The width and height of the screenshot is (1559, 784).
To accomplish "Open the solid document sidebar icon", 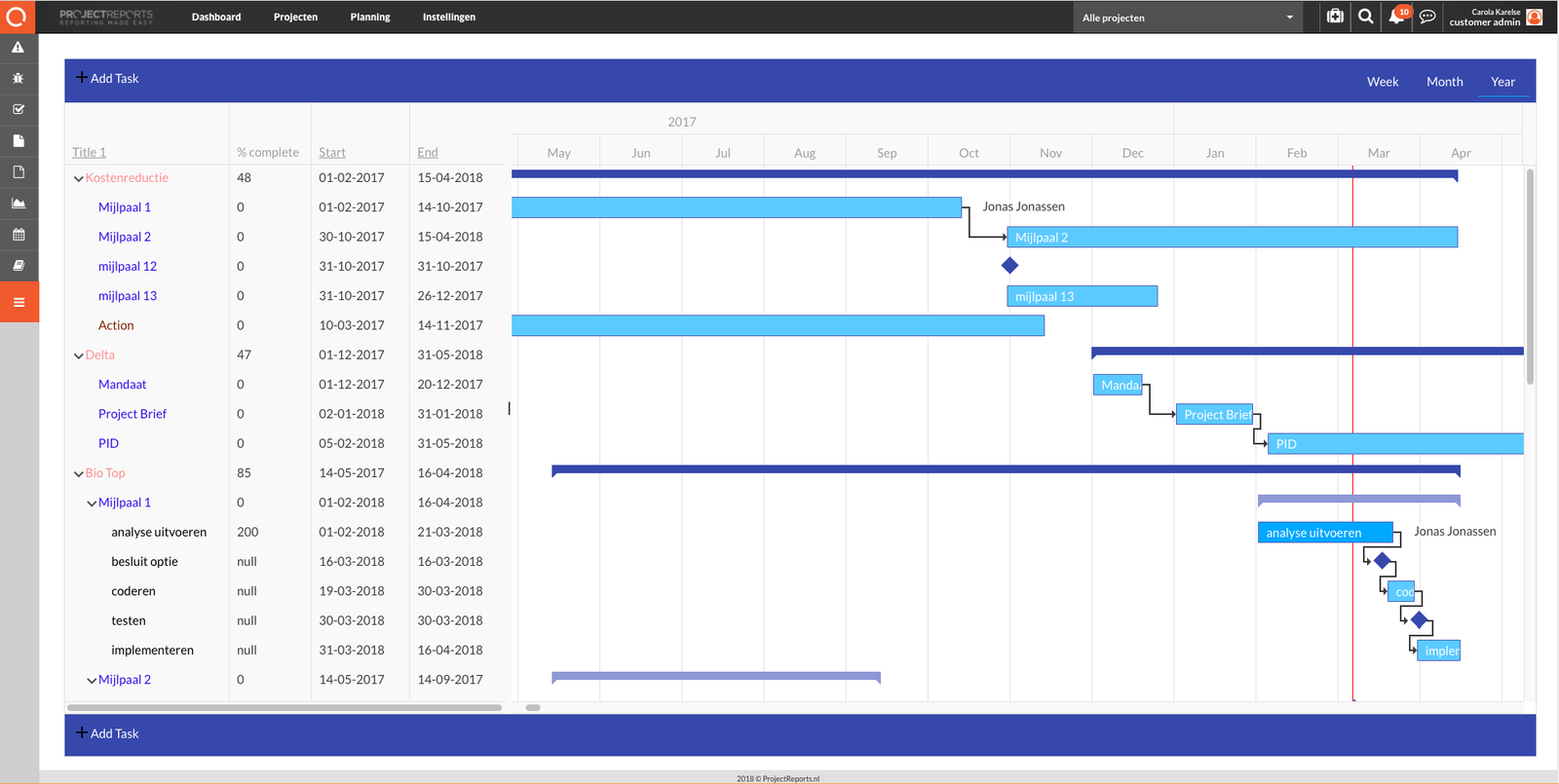I will (18, 140).
